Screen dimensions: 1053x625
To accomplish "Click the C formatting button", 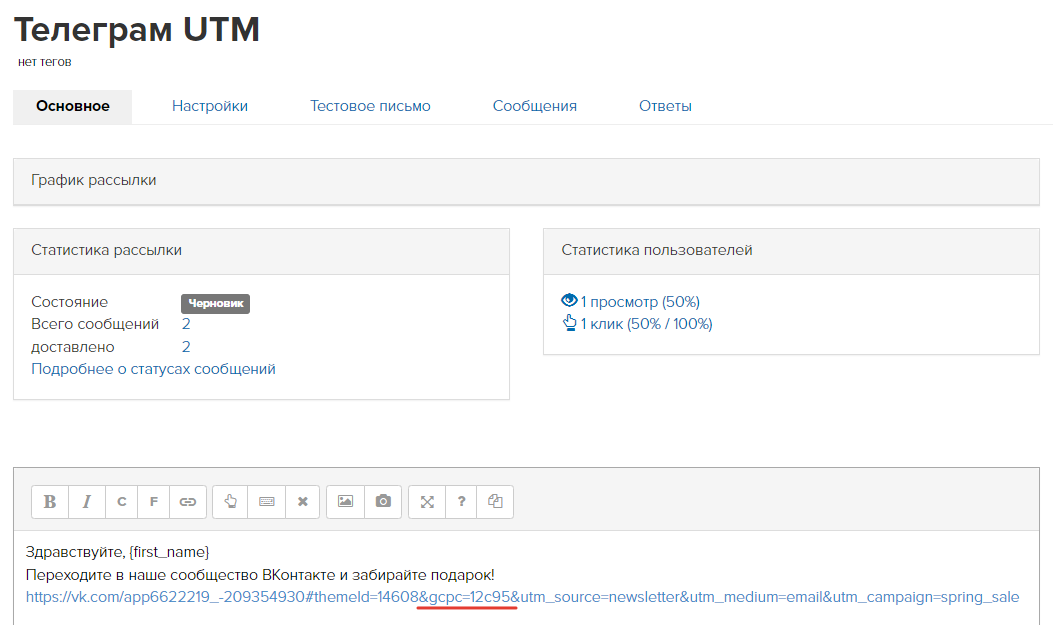I will [122, 502].
